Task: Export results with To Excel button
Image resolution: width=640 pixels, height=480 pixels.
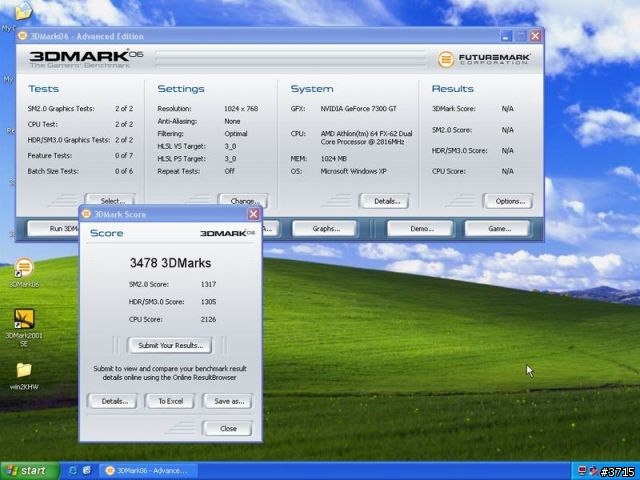Action: coord(170,401)
